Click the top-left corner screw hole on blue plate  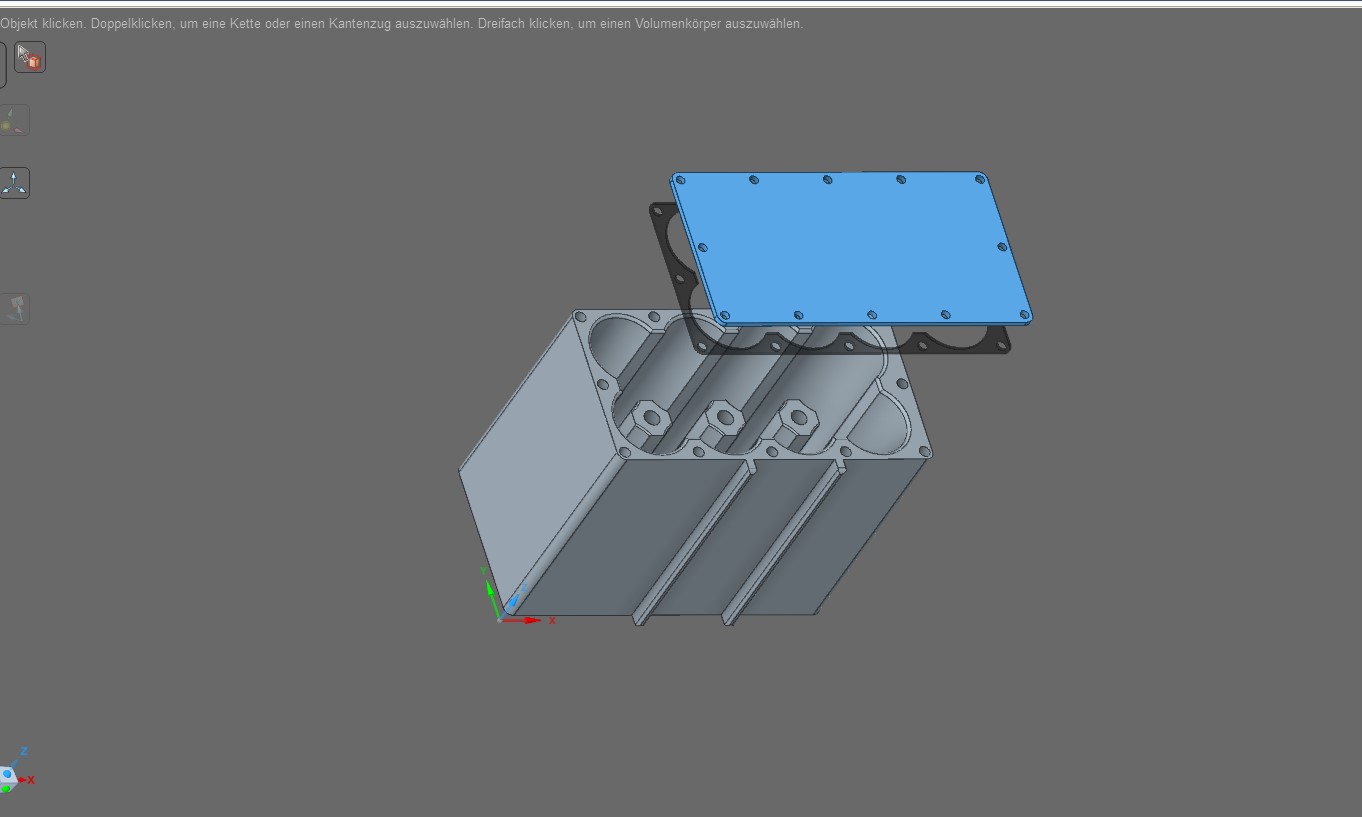tap(681, 181)
